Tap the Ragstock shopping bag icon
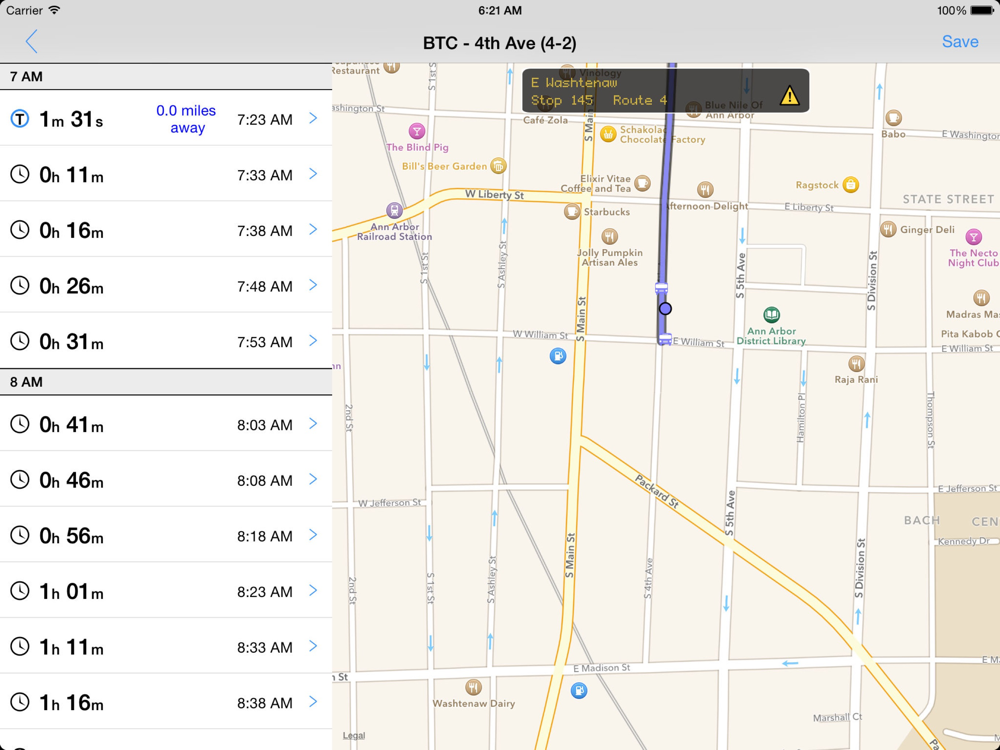 pyautogui.click(x=850, y=184)
